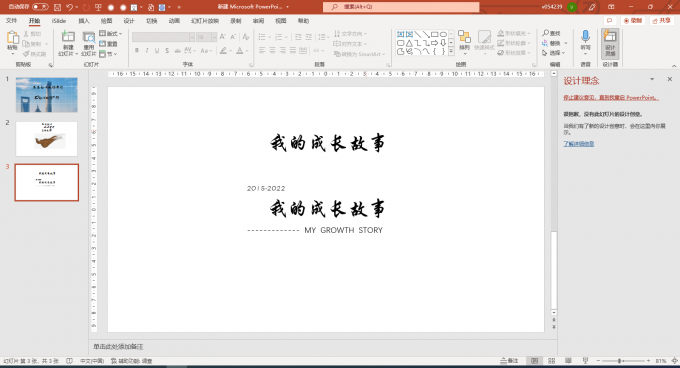
Task: Click the pen drawing mode icon in title bar
Action: [x=592, y=7]
